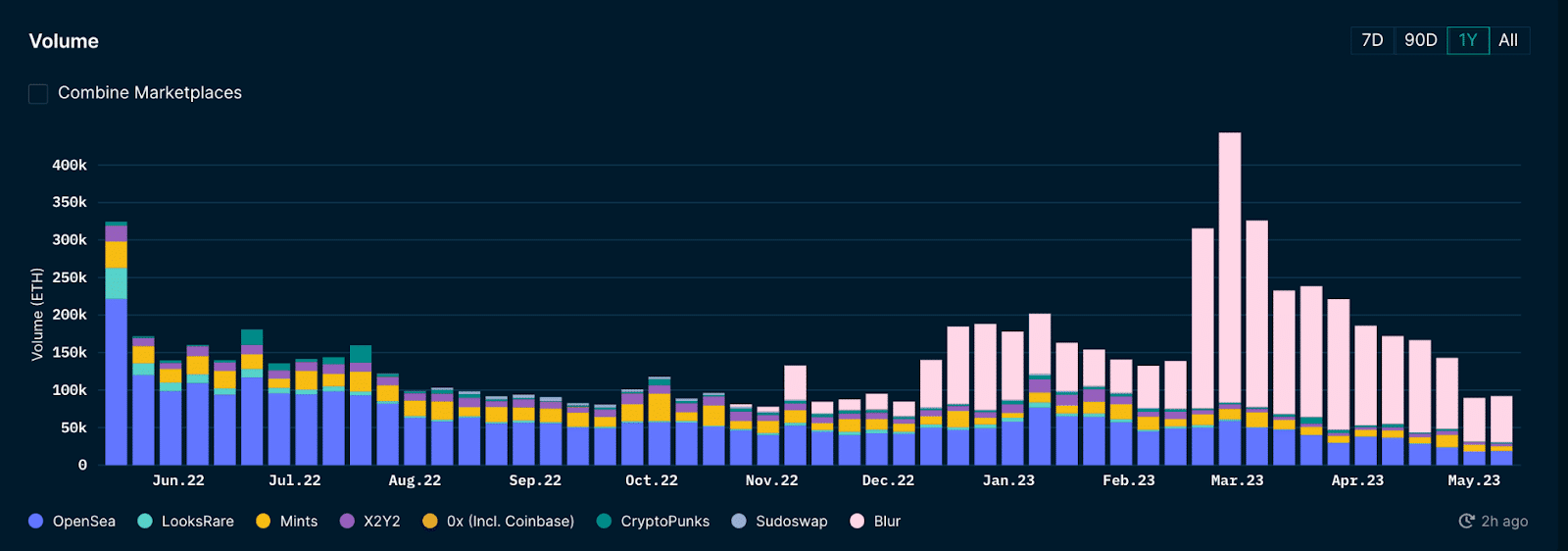
Task: Choose the 1Y time range
Action: point(1467,40)
